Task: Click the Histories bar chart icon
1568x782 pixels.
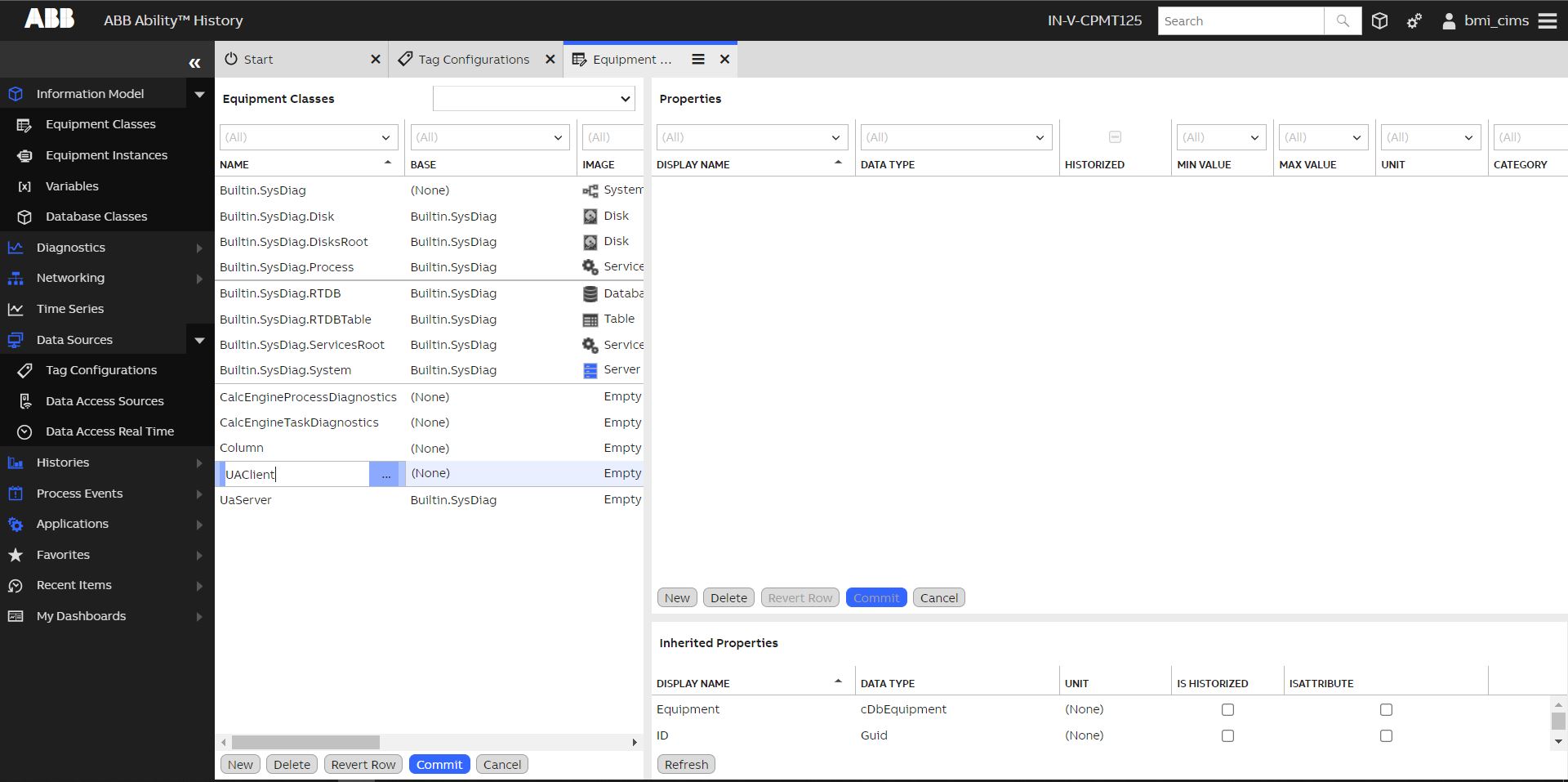Action: [16, 462]
